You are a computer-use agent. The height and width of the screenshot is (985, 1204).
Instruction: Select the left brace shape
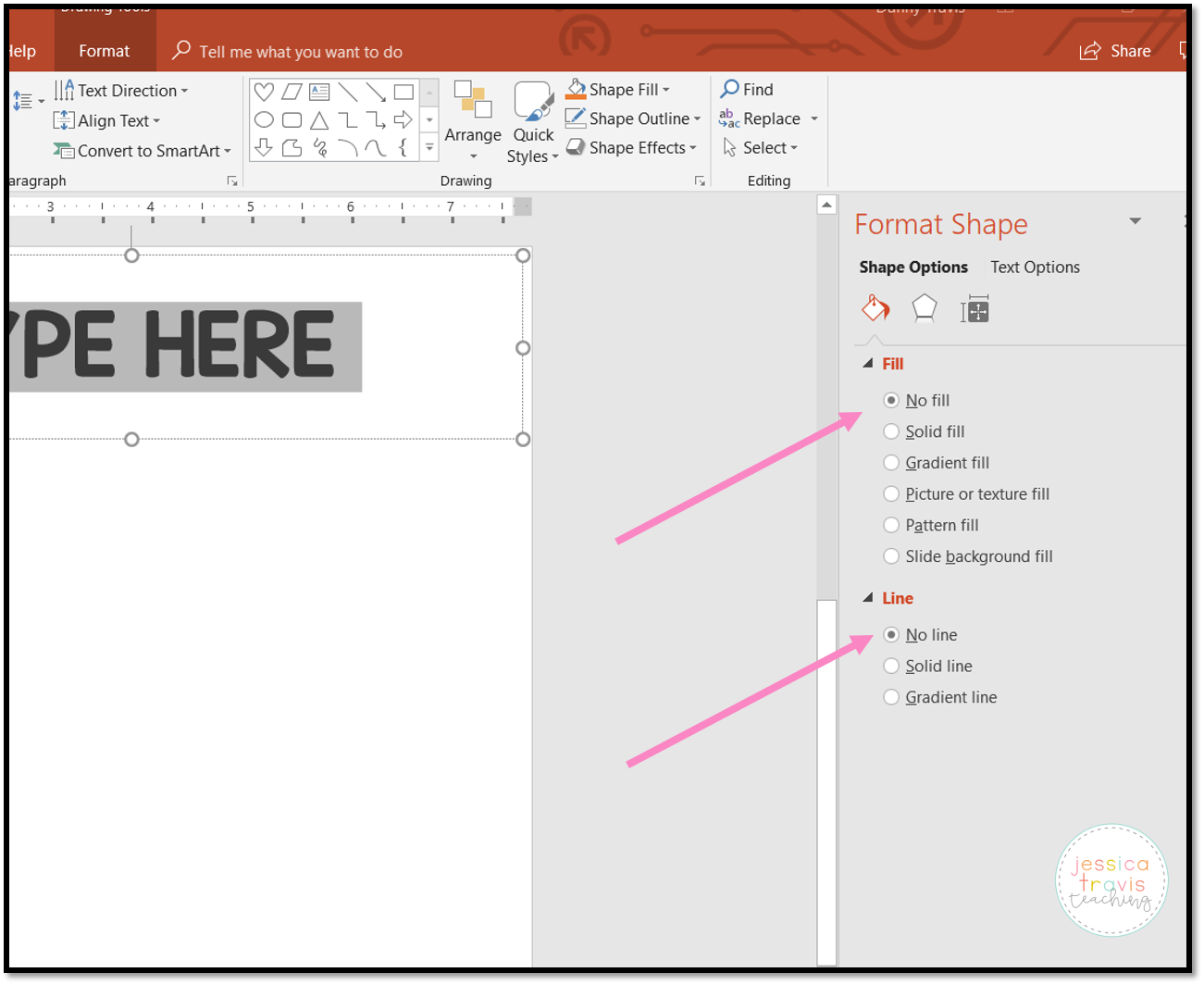pyautogui.click(x=403, y=147)
